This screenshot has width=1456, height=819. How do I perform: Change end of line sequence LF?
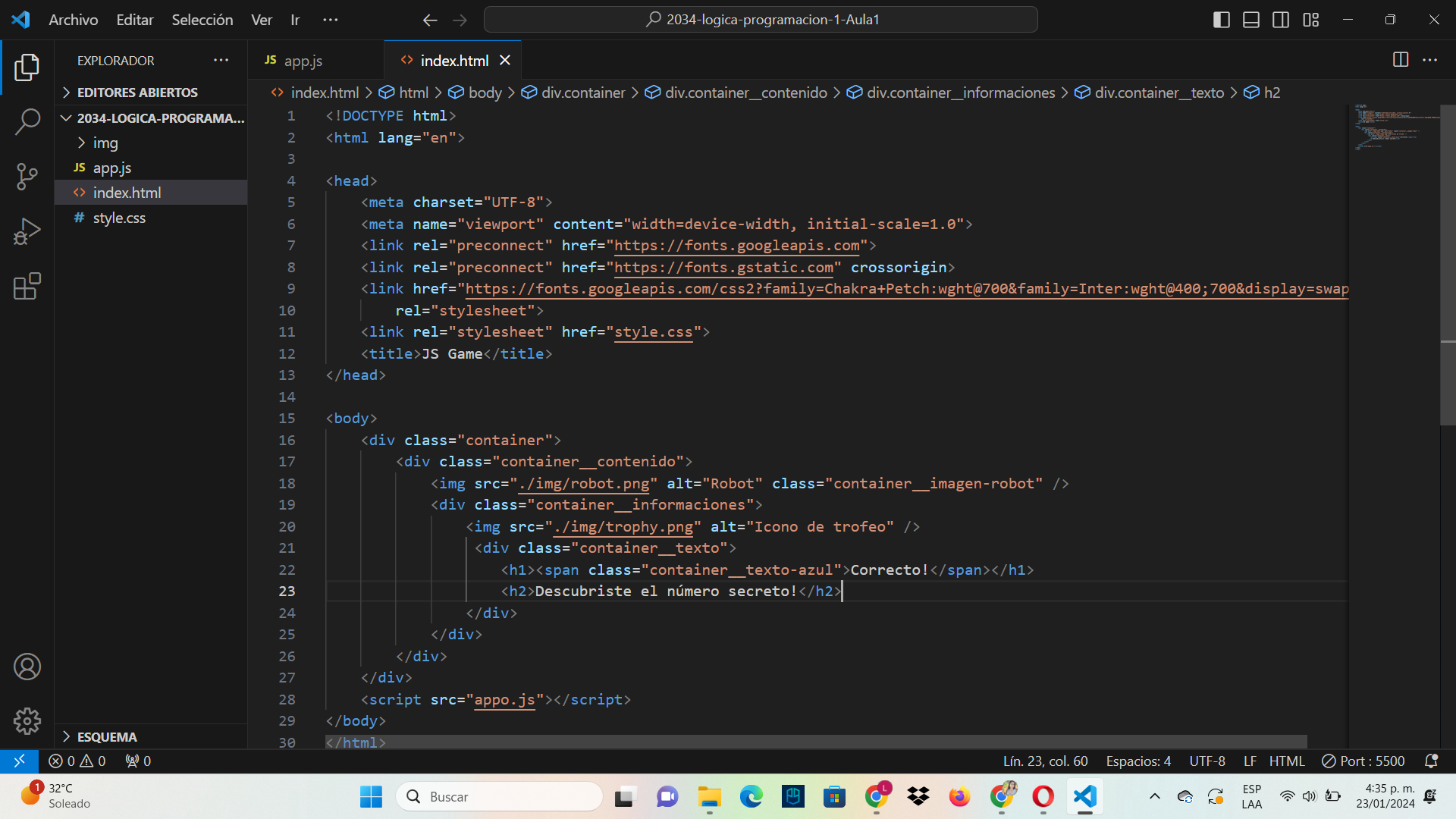point(1250,761)
